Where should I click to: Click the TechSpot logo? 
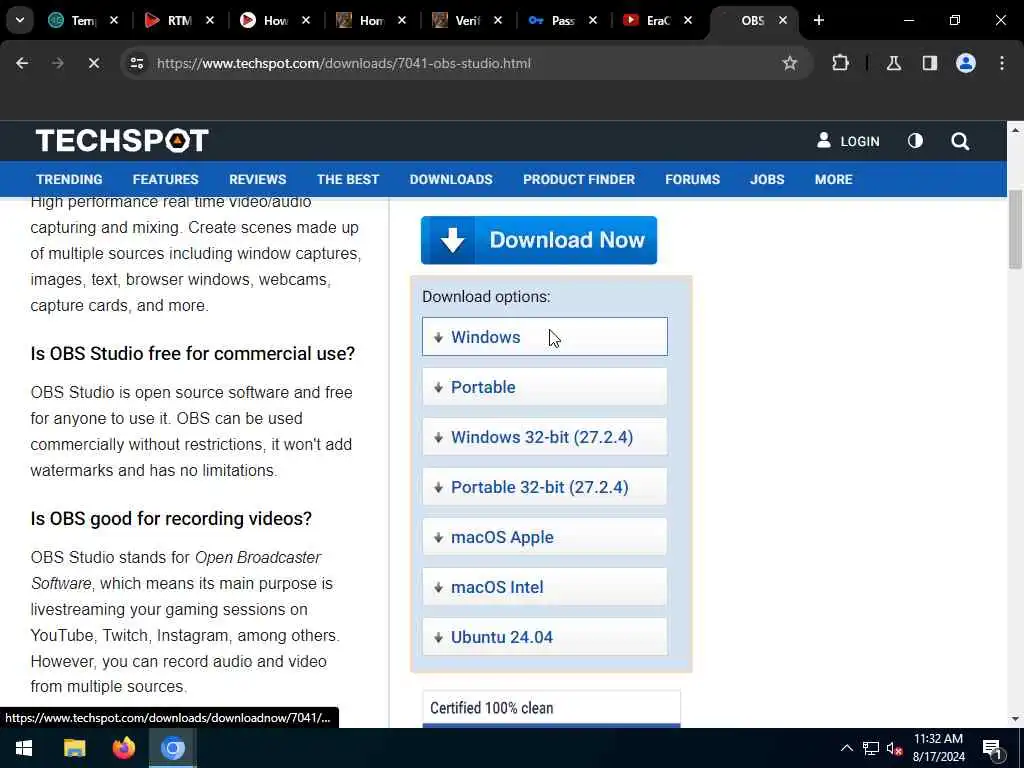122,140
